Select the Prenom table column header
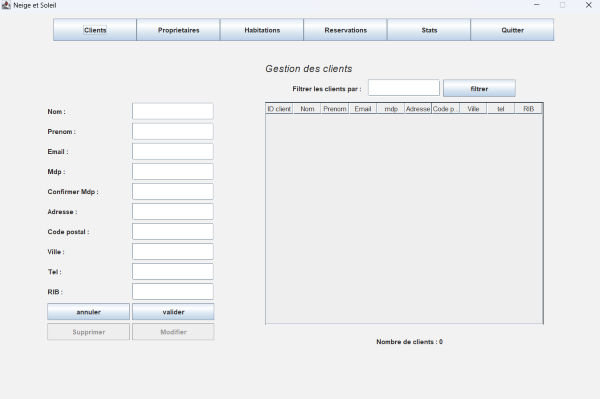 click(x=335, y=109)
